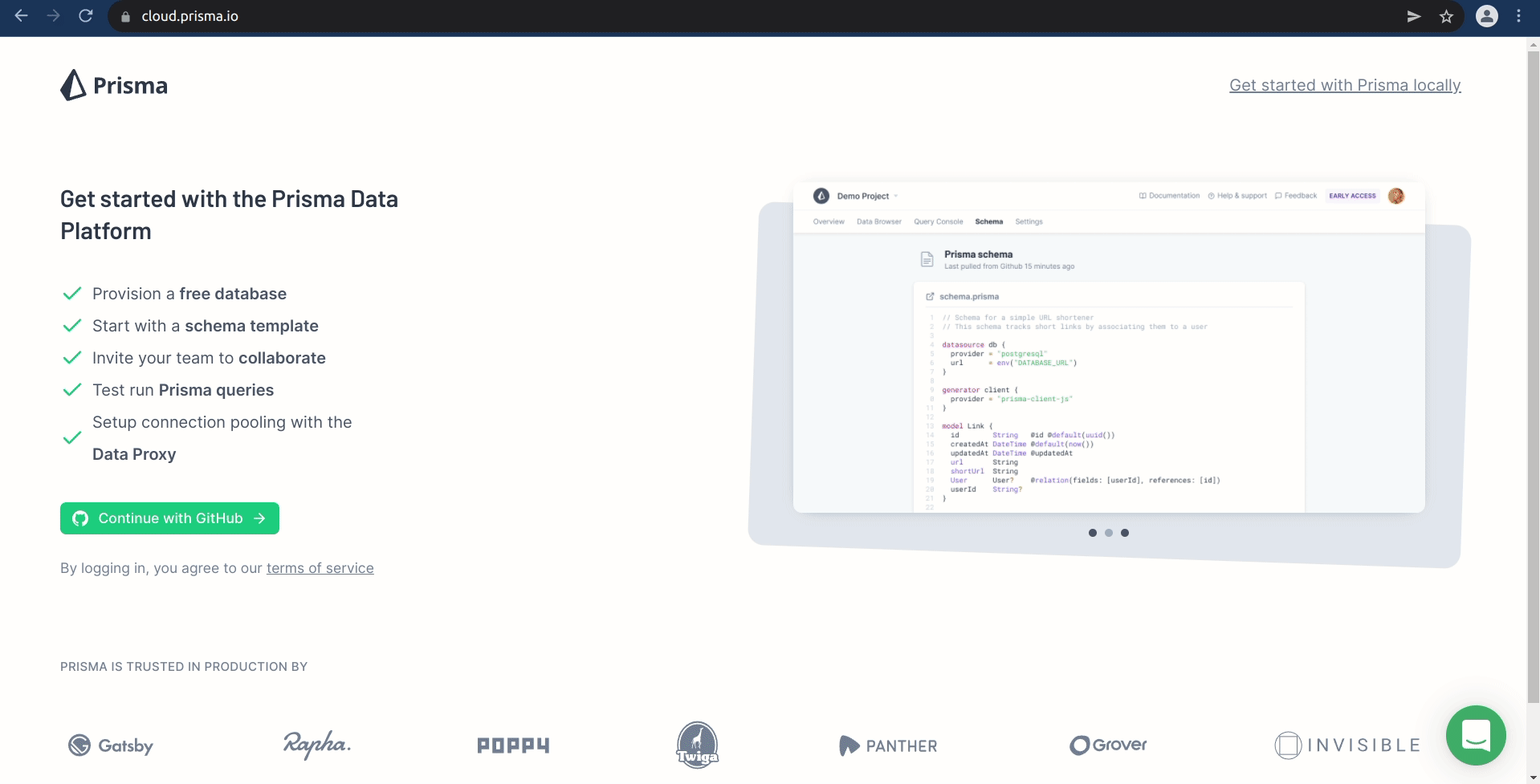Viewport: 1540px width, 784px height.
Task: Click 'Test run Prisma queries' text
Action: (x=183, y=390)
